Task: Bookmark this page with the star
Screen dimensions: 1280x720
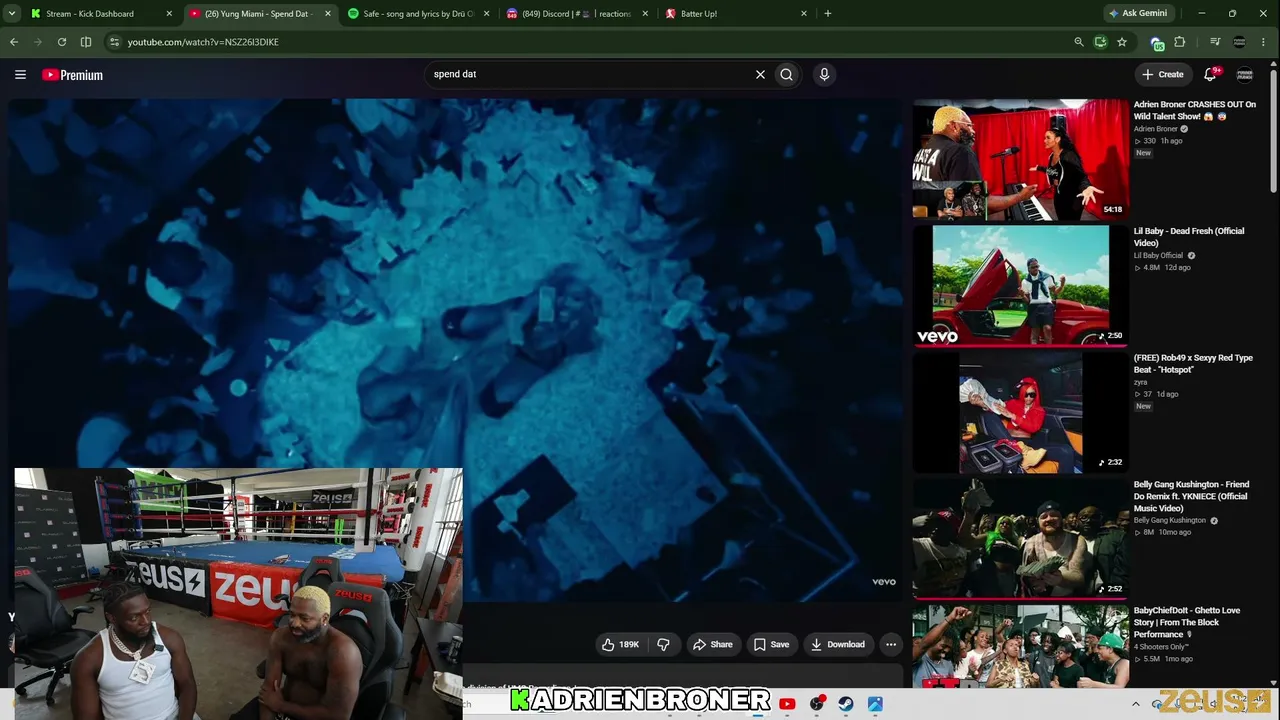Action: click(1122, 42)
